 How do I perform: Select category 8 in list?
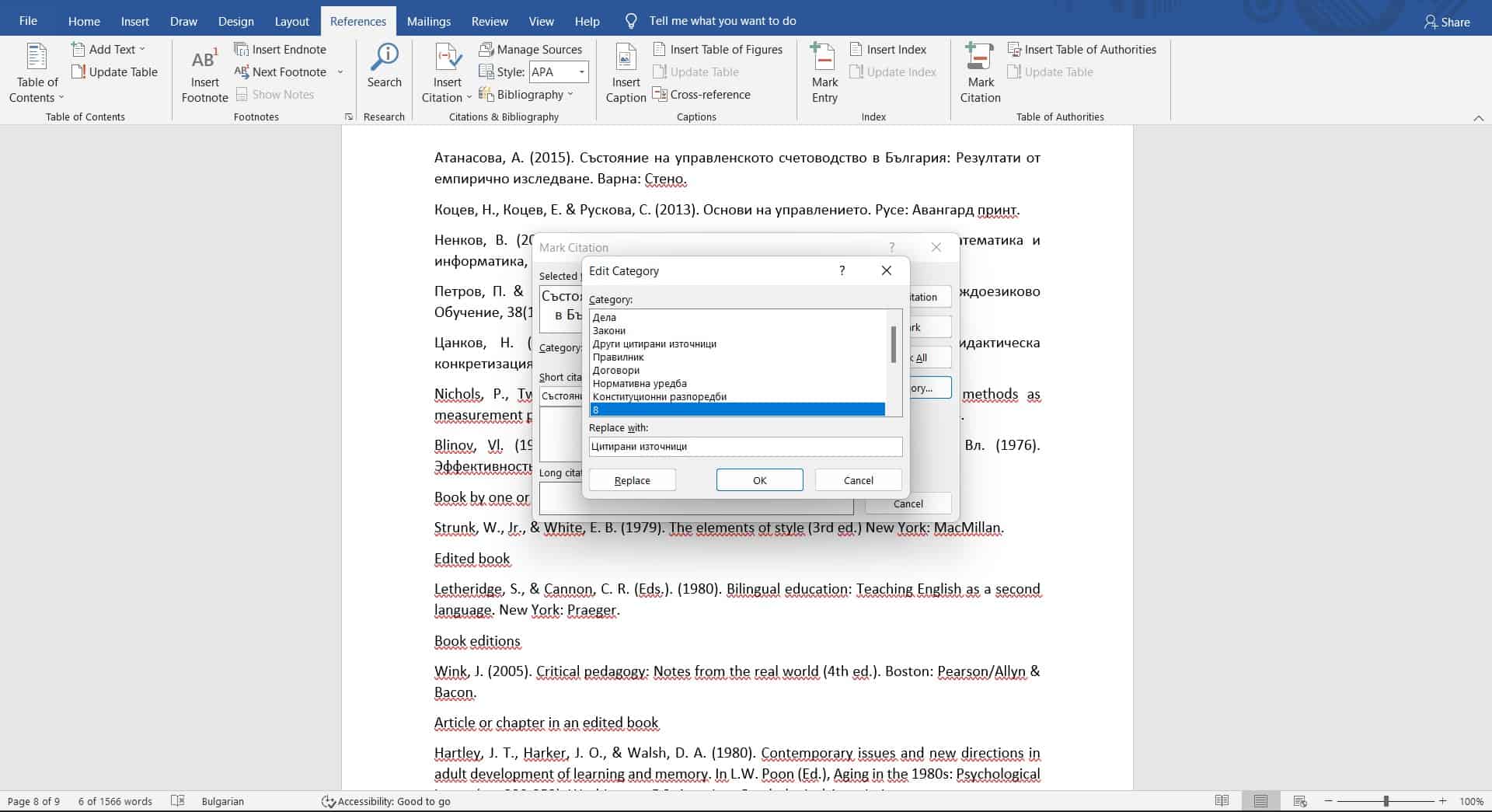737,409
